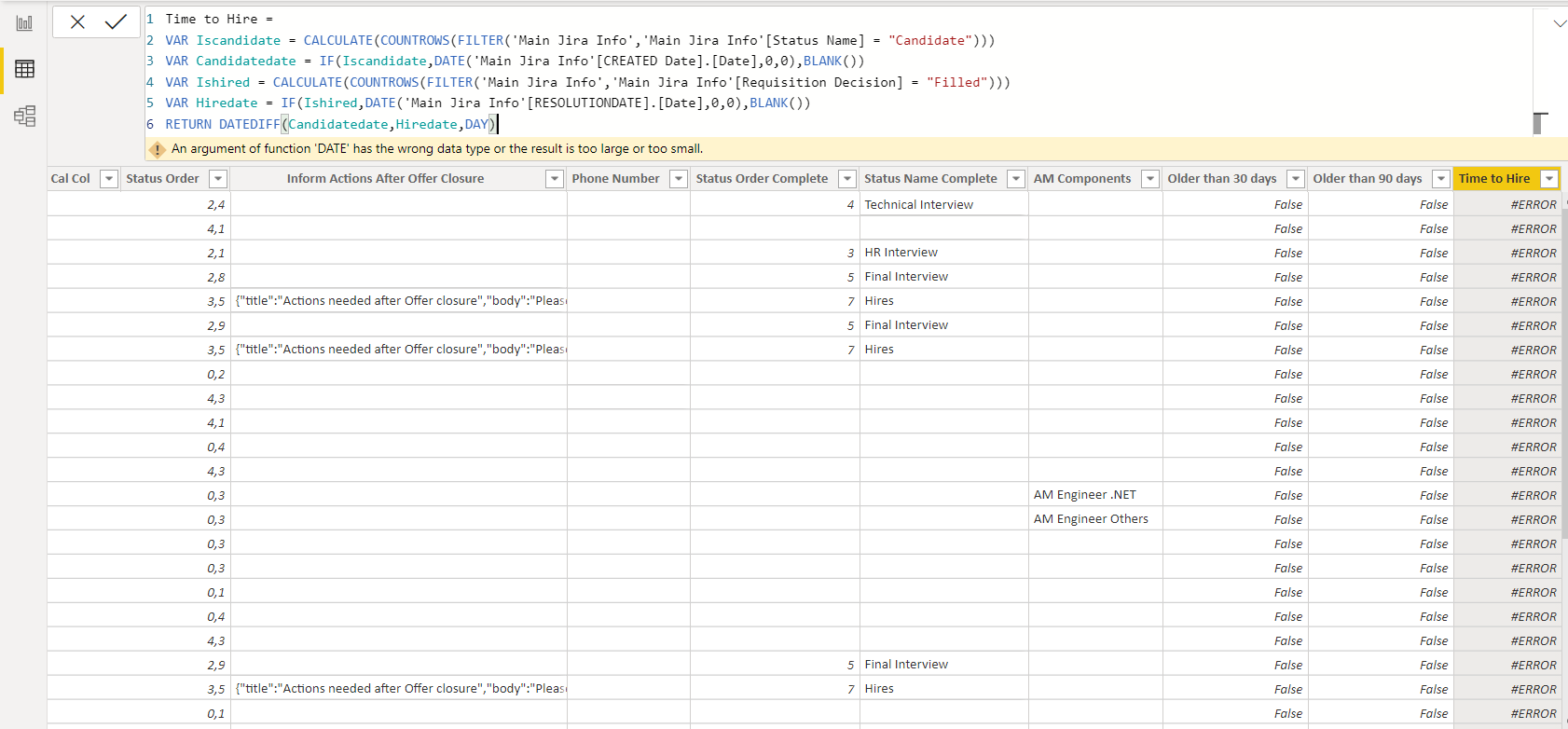Open Status Name Complete filter dropdown

(1016, 179)
